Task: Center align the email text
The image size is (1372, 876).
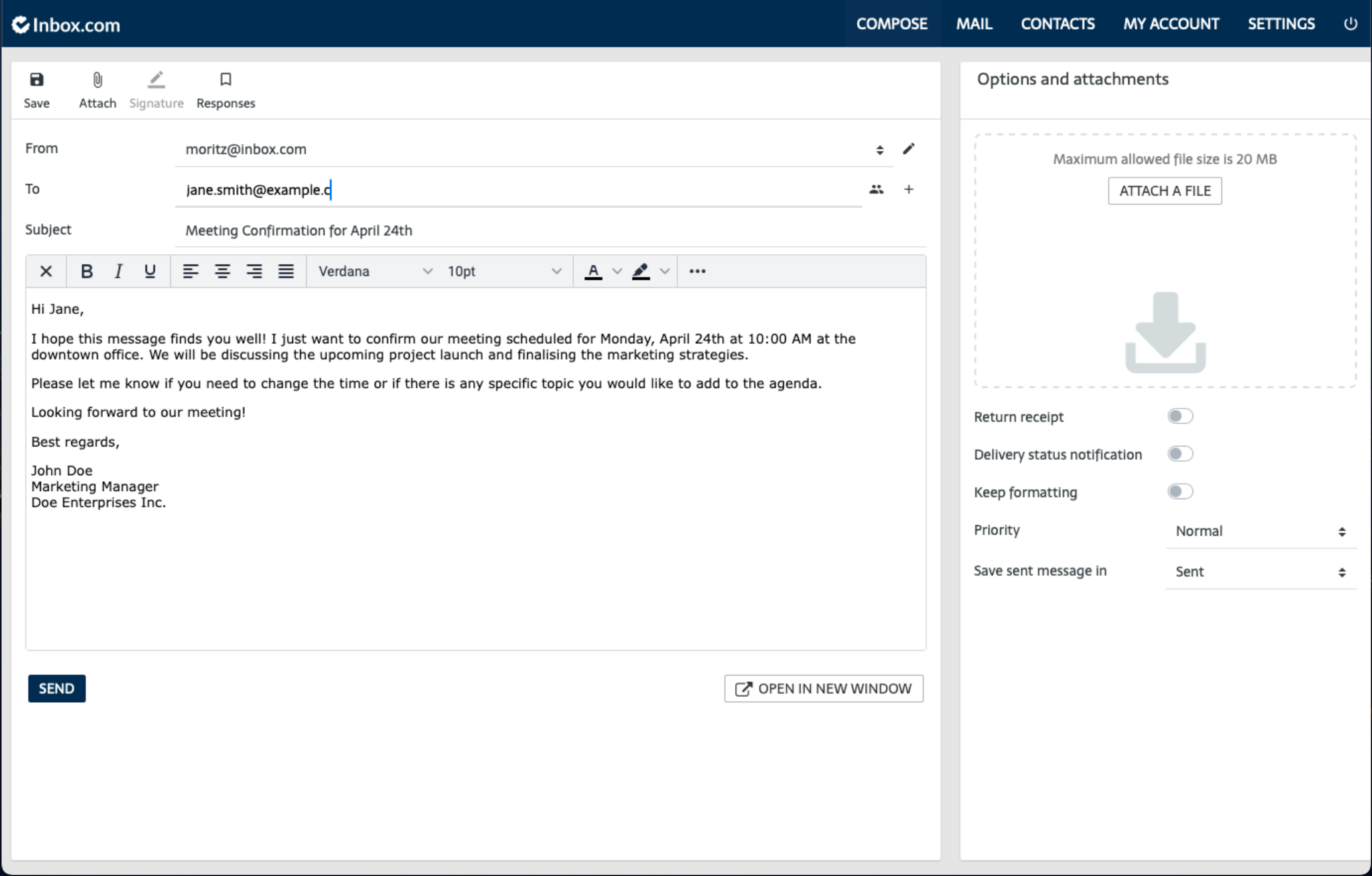Action: [x=222, y=271]
